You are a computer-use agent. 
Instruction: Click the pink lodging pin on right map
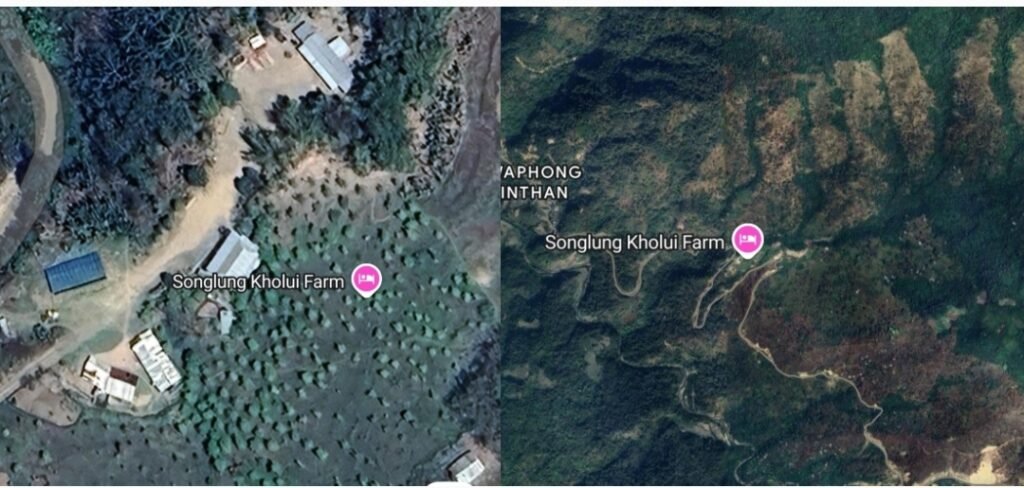748,240
